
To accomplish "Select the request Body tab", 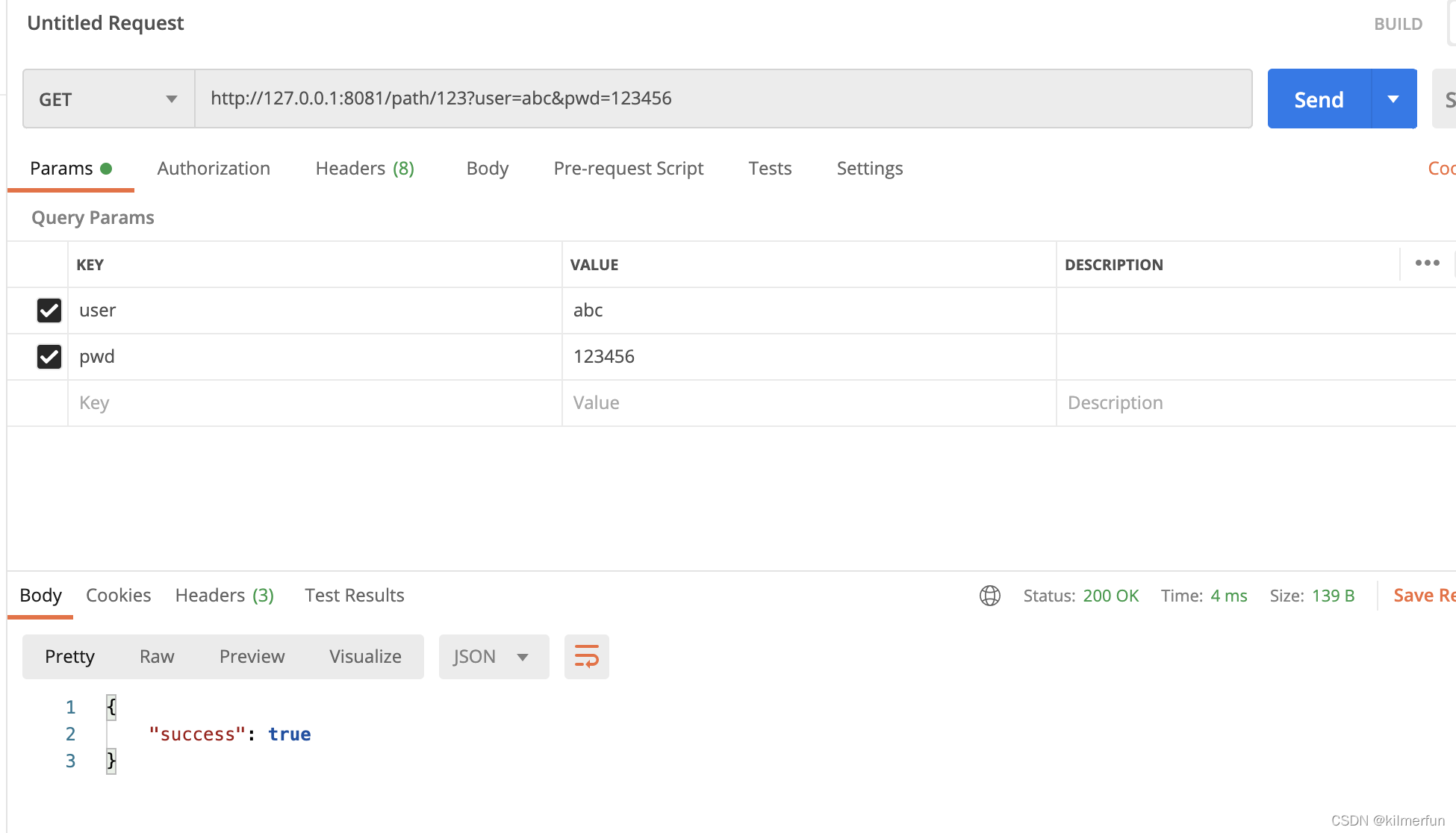I will [x=487, y=169].
